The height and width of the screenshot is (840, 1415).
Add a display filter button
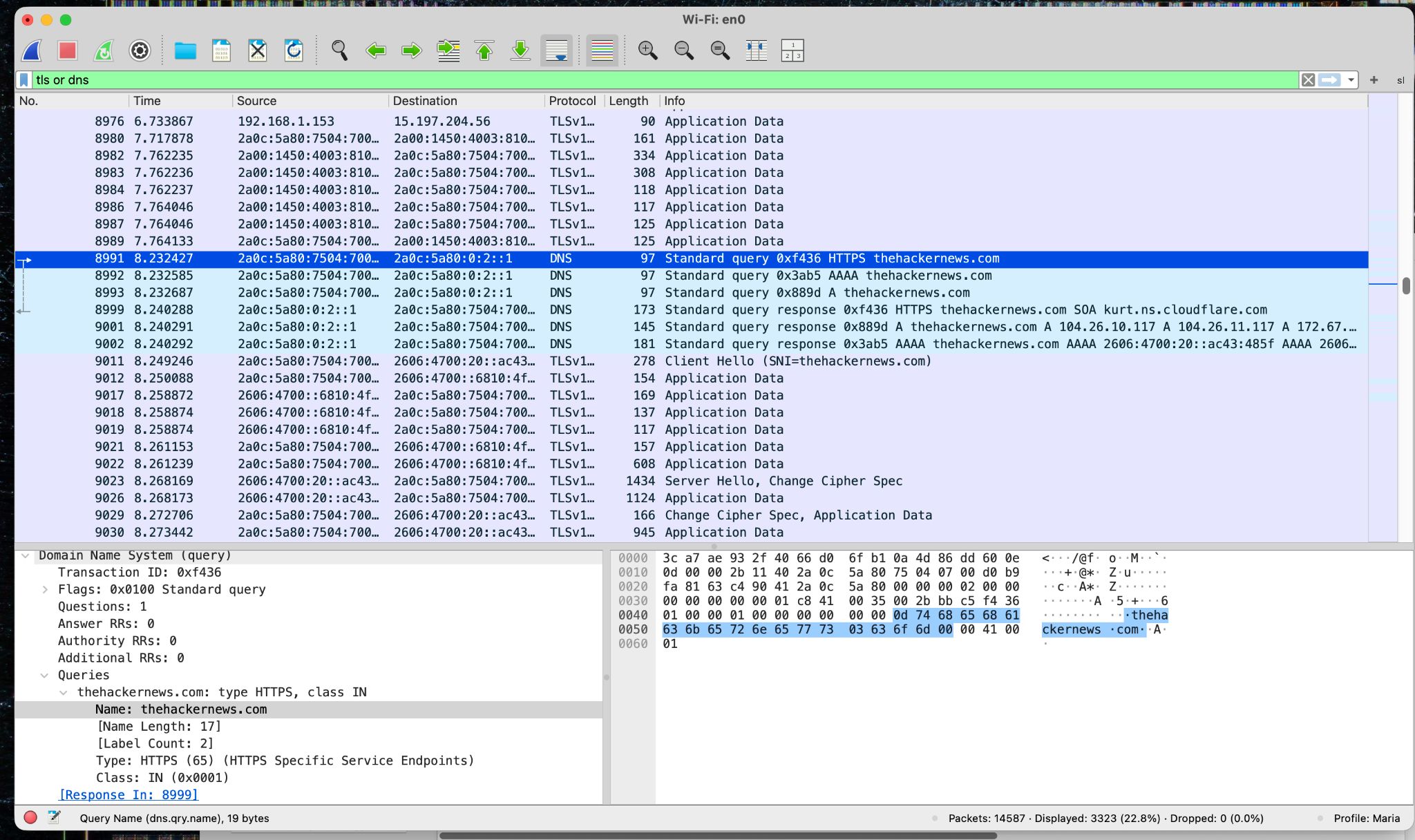click(x=1374, y=80)
